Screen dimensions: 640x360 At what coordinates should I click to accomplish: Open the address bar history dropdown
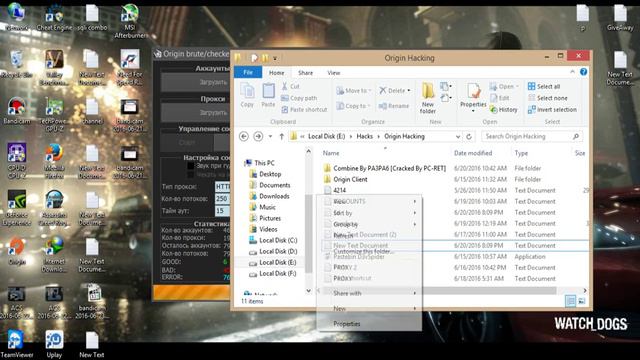click(458, 136)
